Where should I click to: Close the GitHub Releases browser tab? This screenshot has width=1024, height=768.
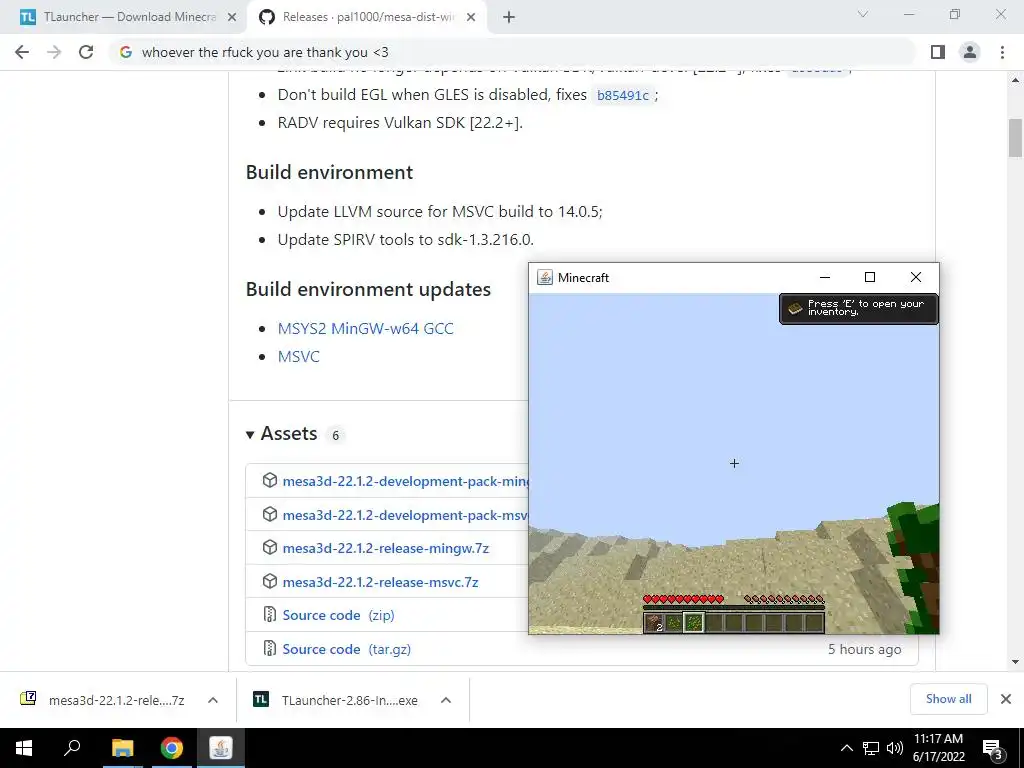click(471, 18)
